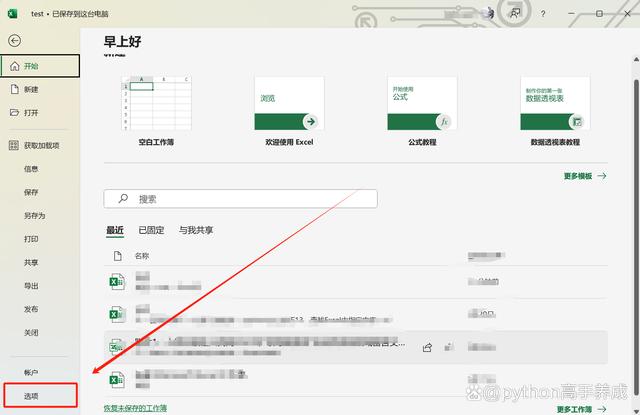Minimize the Excel window
The width and height of the screenshot is (640, 415).
tap(571, 13)
